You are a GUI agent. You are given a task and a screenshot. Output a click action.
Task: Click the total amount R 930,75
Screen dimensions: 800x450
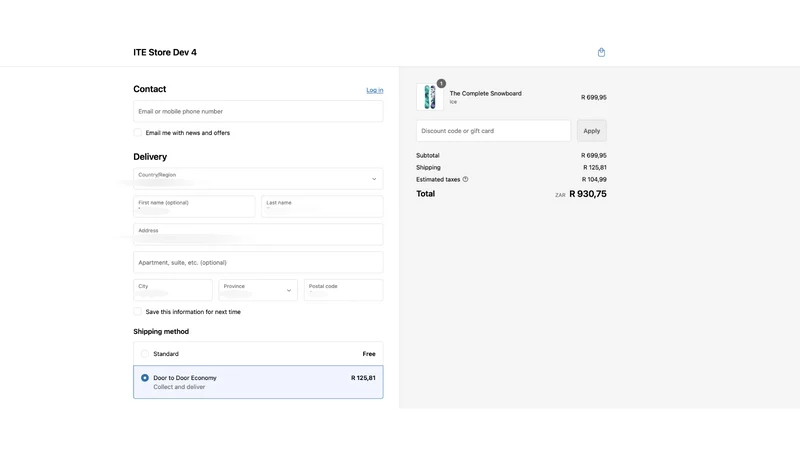coord(588,194)
